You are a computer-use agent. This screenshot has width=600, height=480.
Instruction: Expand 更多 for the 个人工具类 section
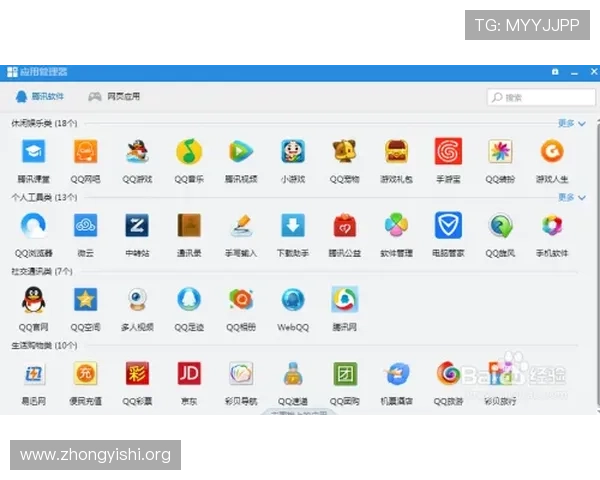click(572, 198)
